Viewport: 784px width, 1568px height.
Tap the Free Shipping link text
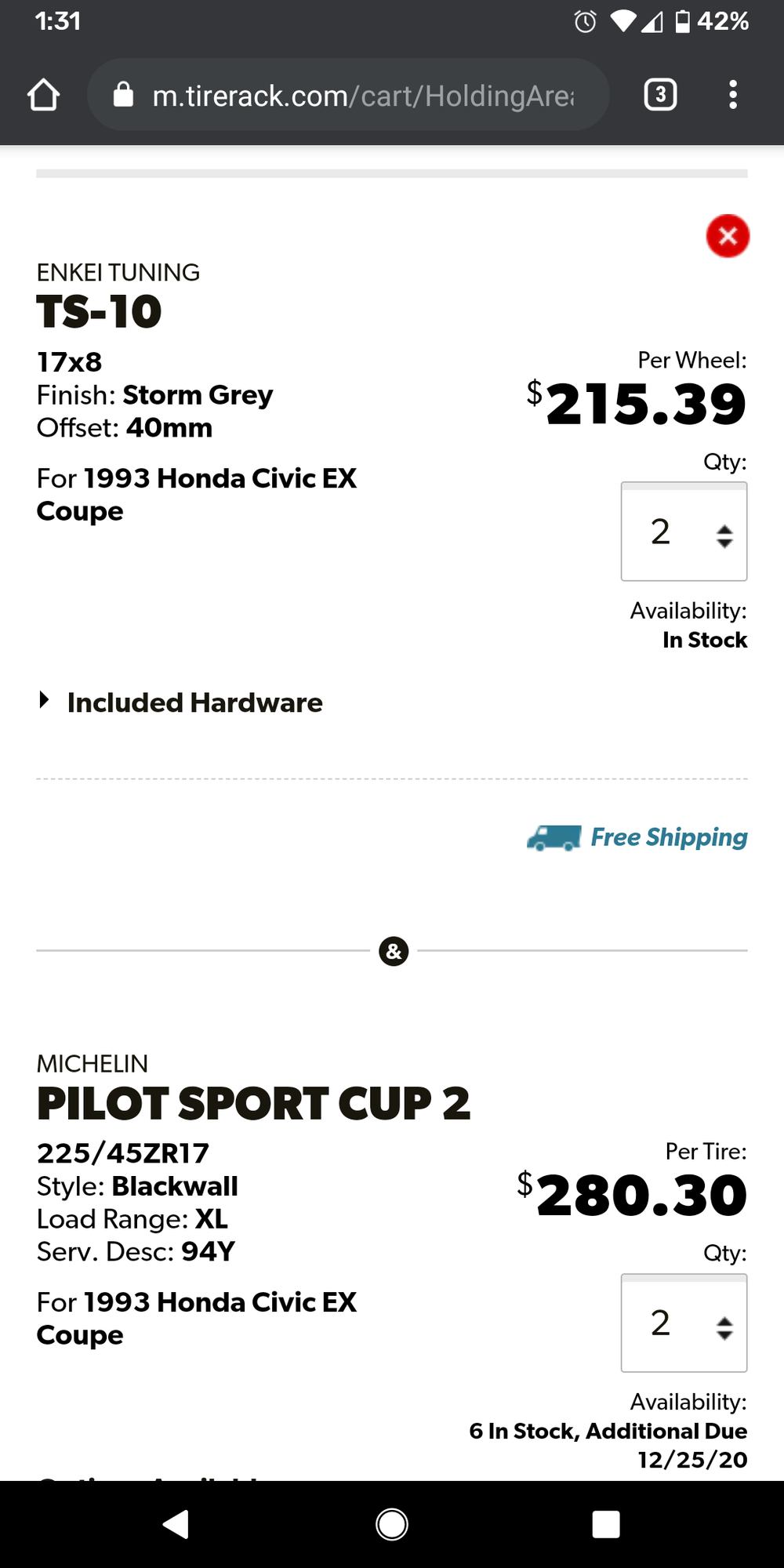click(x=669, y=837)
